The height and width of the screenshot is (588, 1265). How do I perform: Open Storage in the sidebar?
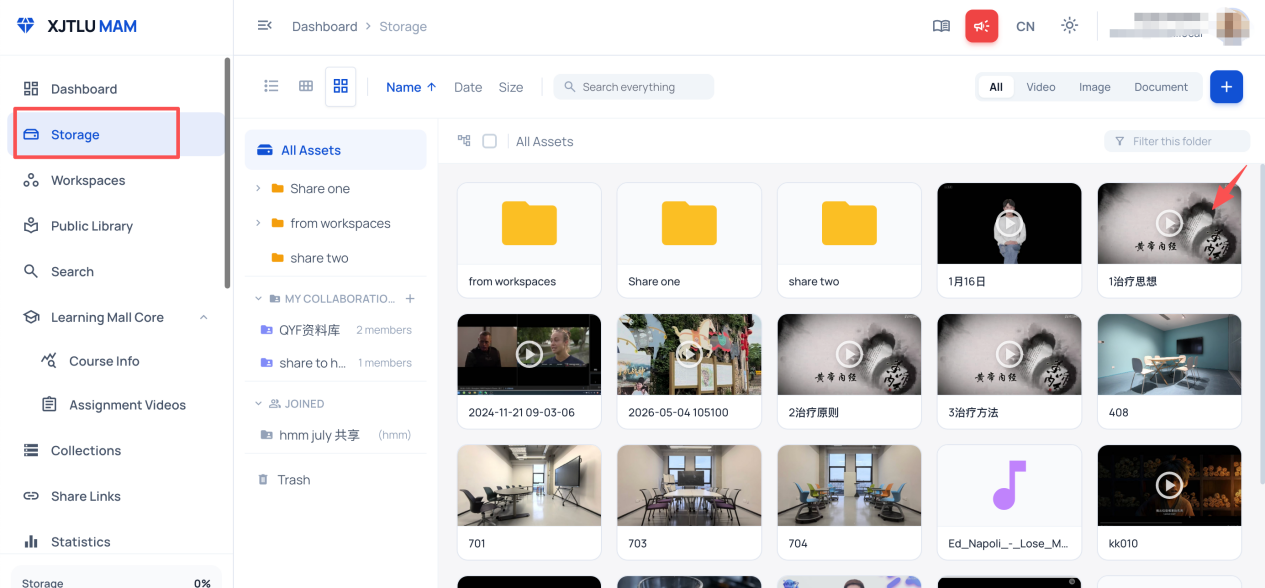point(117,135)
